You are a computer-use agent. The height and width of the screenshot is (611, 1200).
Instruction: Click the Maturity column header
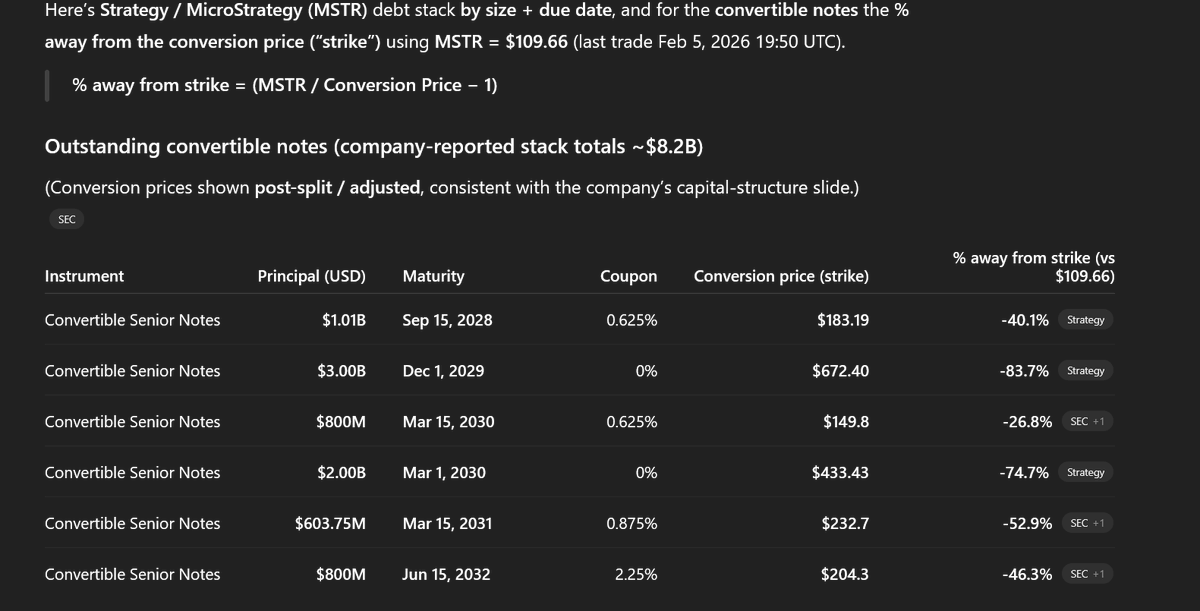point(433,276)
